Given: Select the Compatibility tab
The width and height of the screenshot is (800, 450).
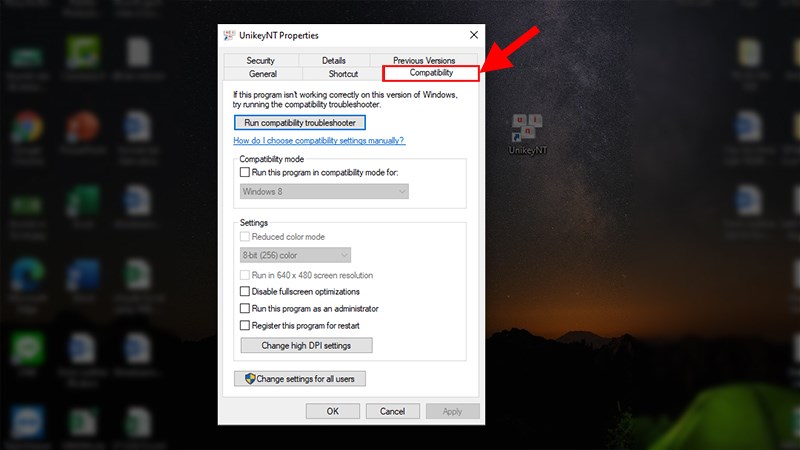Looking at the screenshot, I should (x=431, y=73).
